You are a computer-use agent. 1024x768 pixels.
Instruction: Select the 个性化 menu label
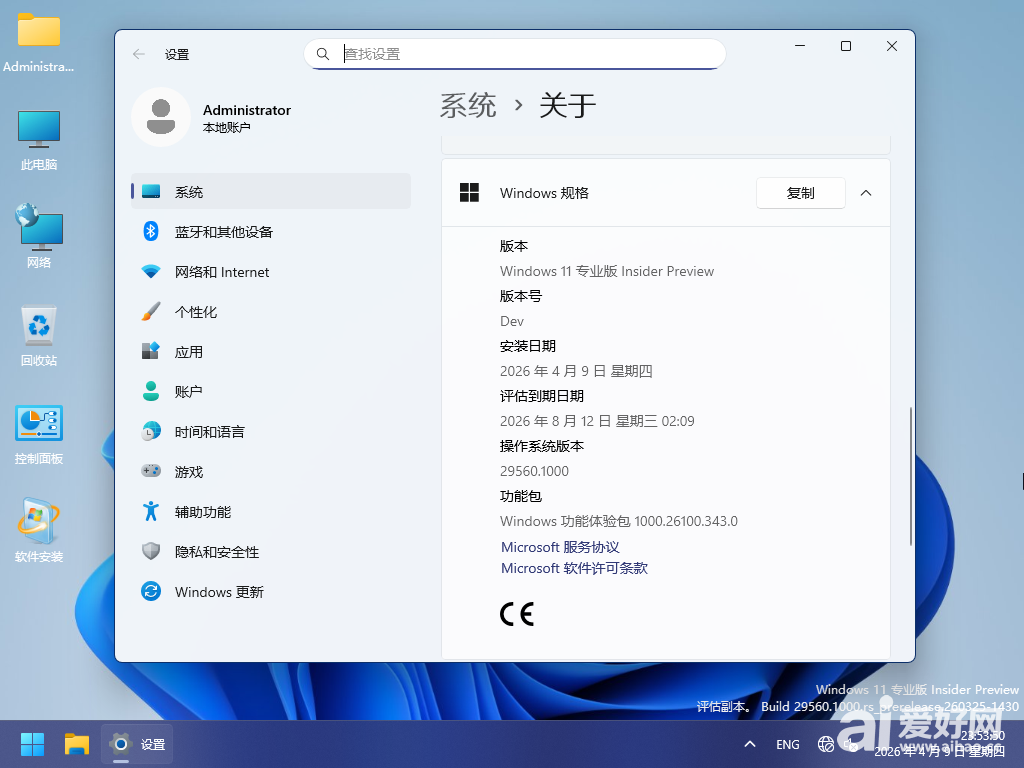[196, 312]
